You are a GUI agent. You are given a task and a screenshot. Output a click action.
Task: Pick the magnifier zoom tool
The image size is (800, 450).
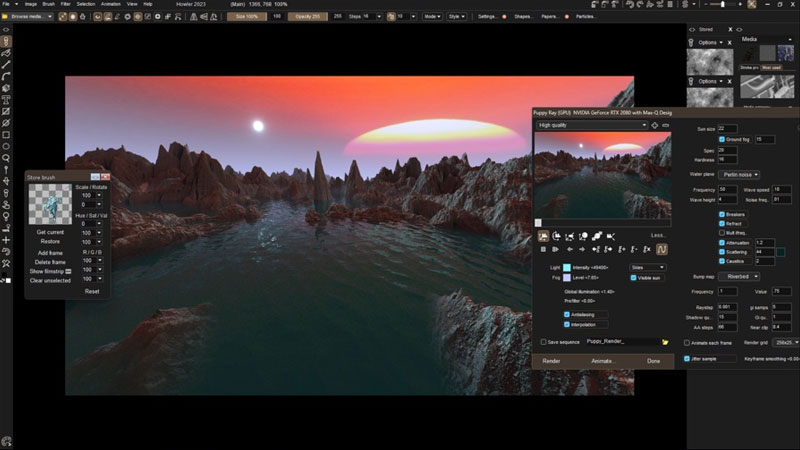point(7,157)
